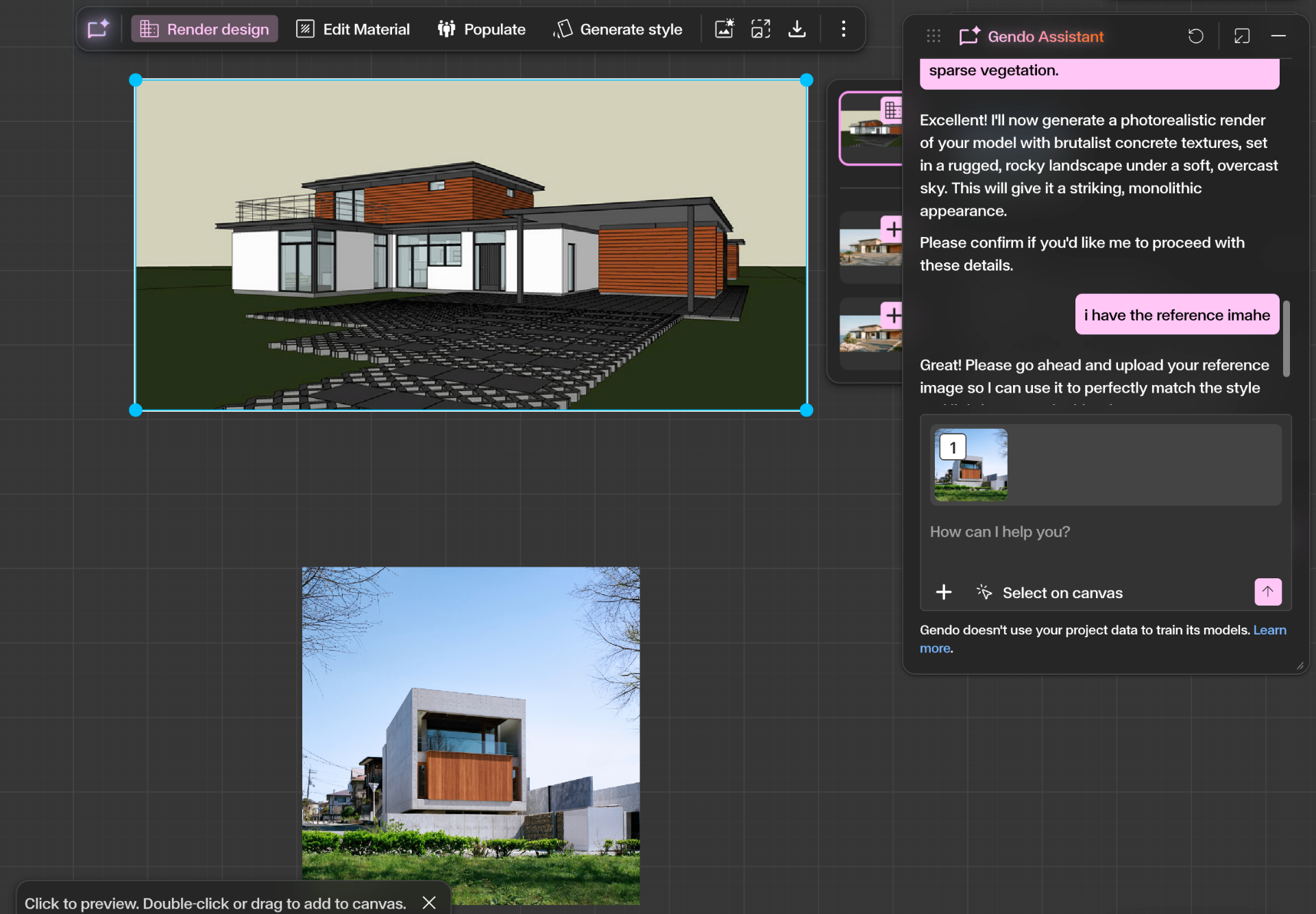This screenshot has width=1316, height=914.
Task: Select the attached reference image thumbnail numbered 1
Action: point(971,465)
